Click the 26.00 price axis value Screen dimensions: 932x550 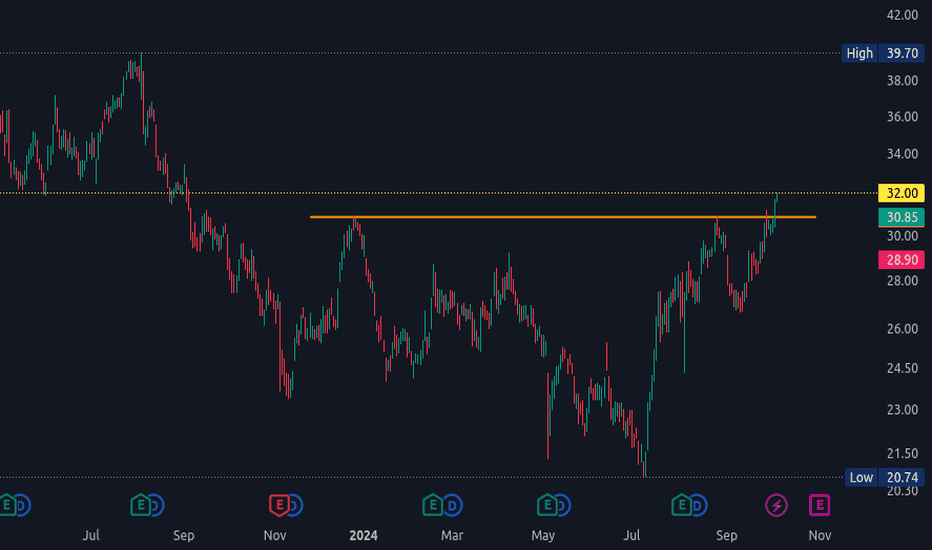pos(902,329)
